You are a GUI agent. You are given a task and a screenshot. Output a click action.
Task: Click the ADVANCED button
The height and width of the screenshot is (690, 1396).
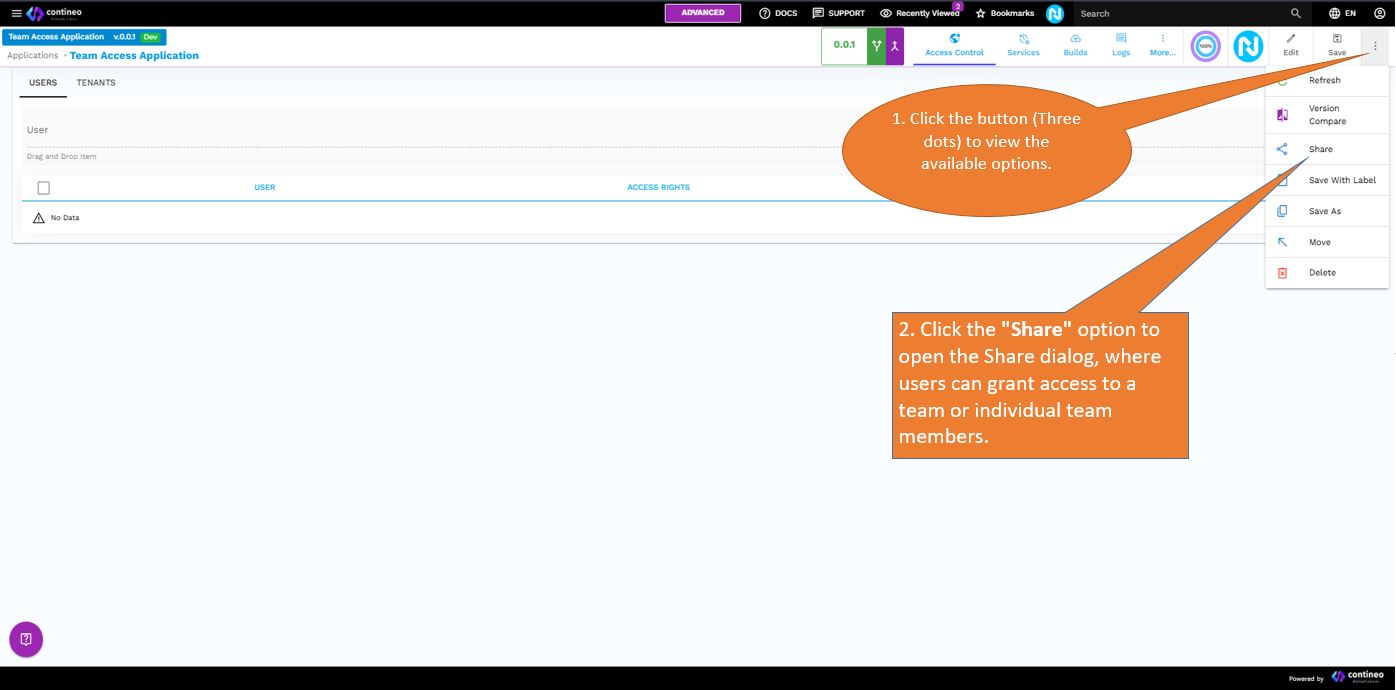click(x=702, y=13)
